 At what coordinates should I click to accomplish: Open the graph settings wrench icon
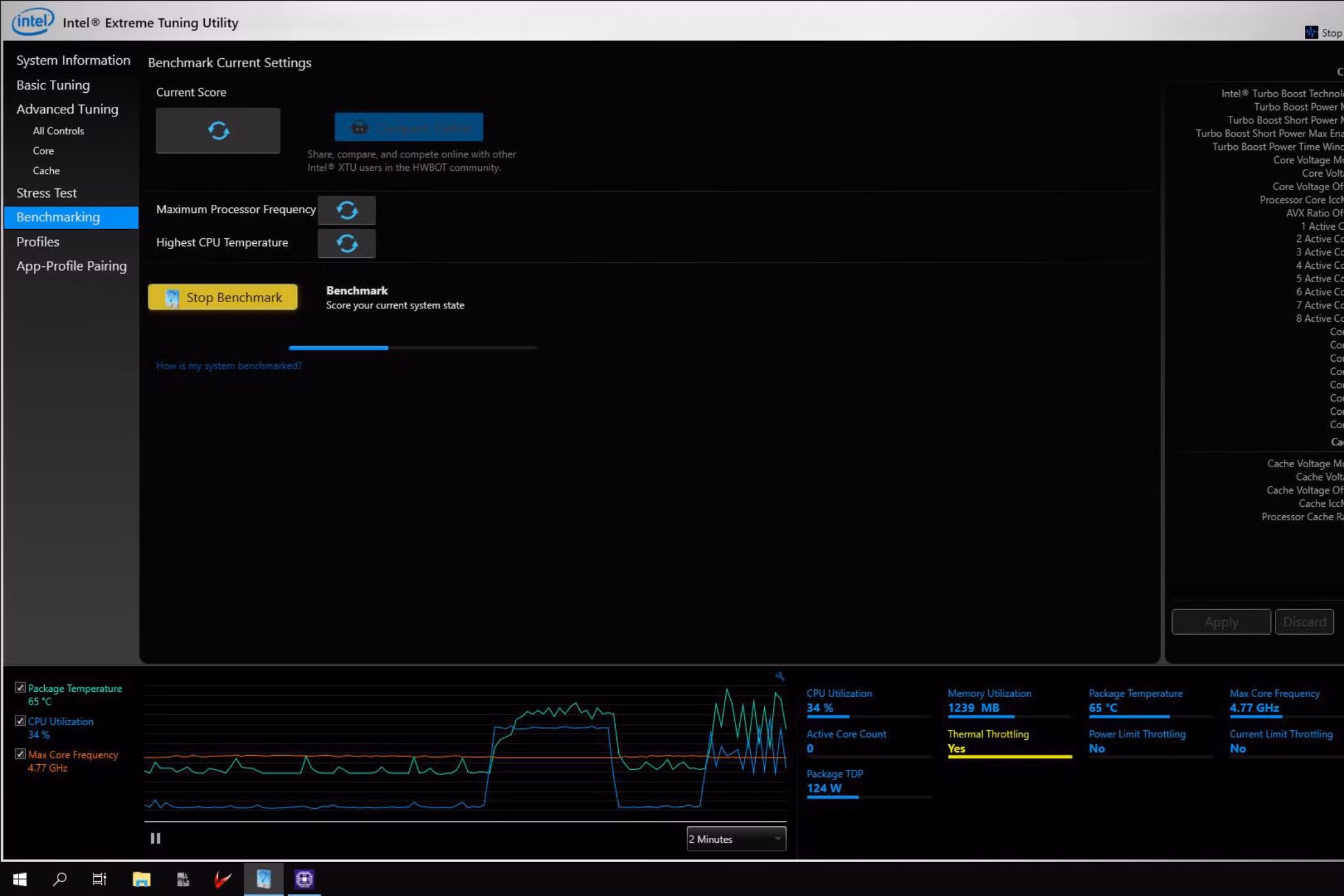(x=780, y=676)
